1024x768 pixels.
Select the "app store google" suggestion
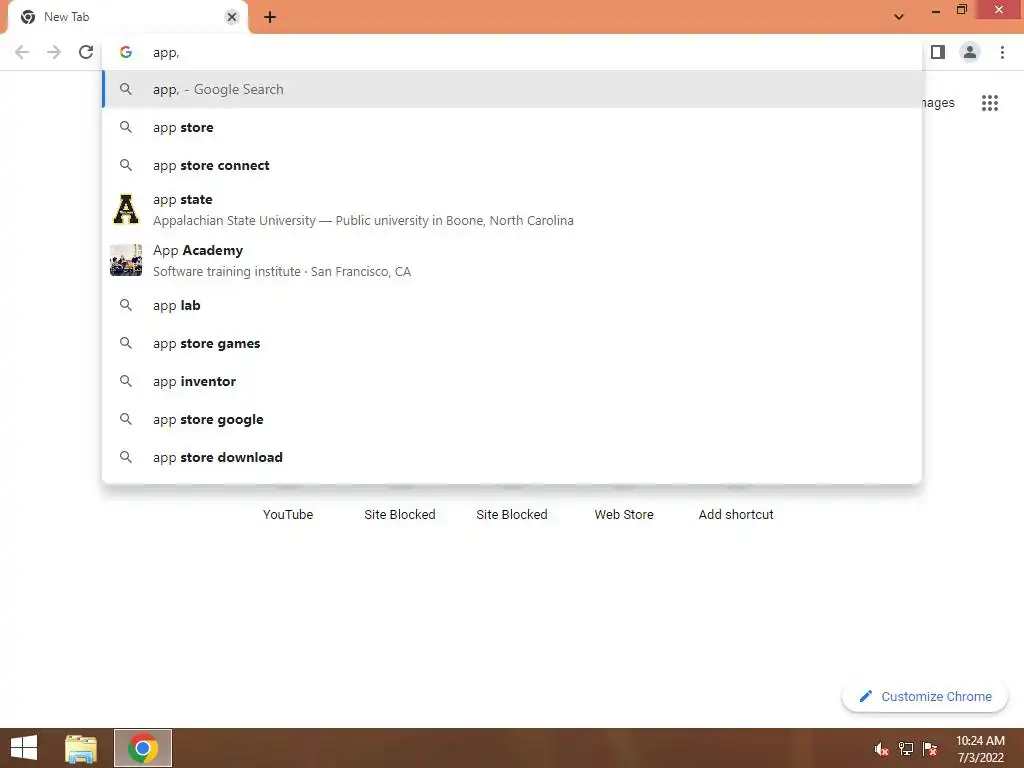pos(512,419)
